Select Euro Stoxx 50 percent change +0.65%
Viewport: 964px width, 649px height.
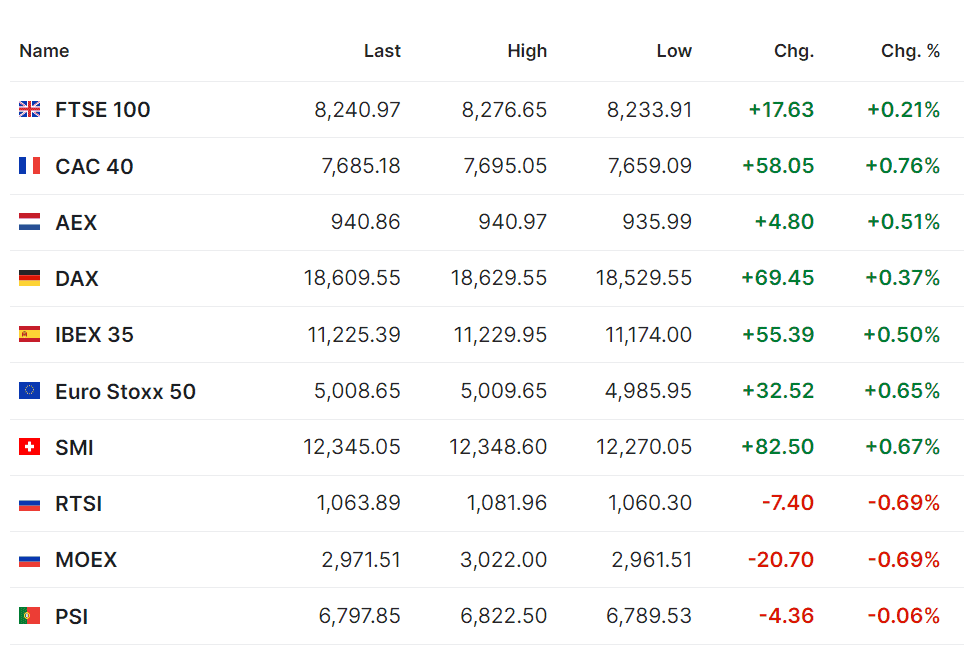click(x=903, y=391)
